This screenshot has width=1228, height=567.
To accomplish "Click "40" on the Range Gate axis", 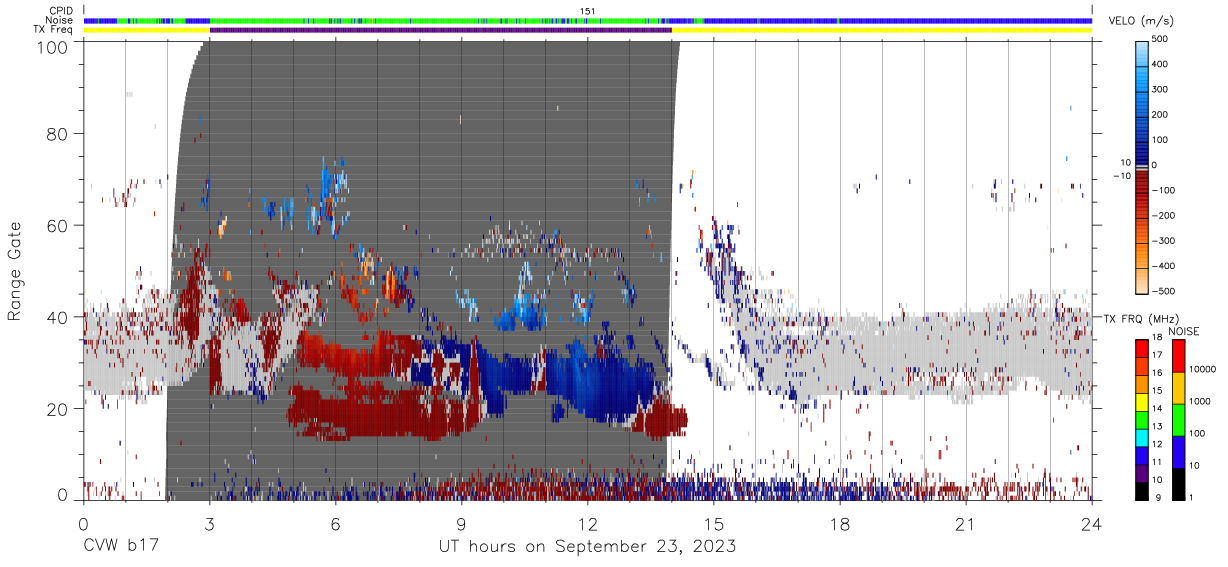I will pyautogui.click(x=58, y=317).
